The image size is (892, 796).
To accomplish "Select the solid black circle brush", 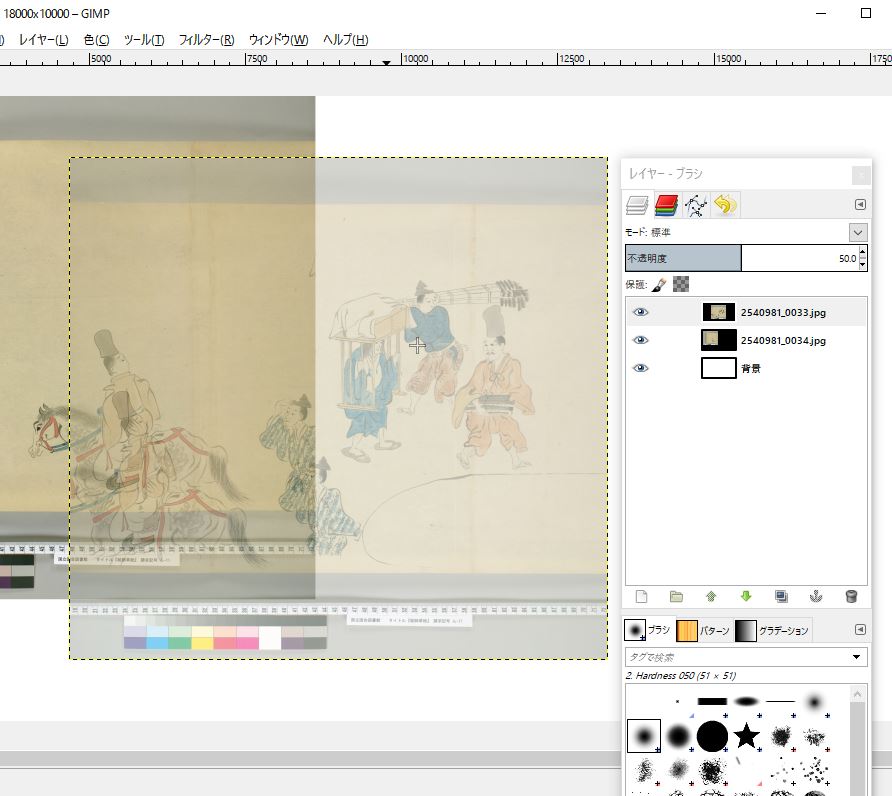I will (x=712, y=736).
